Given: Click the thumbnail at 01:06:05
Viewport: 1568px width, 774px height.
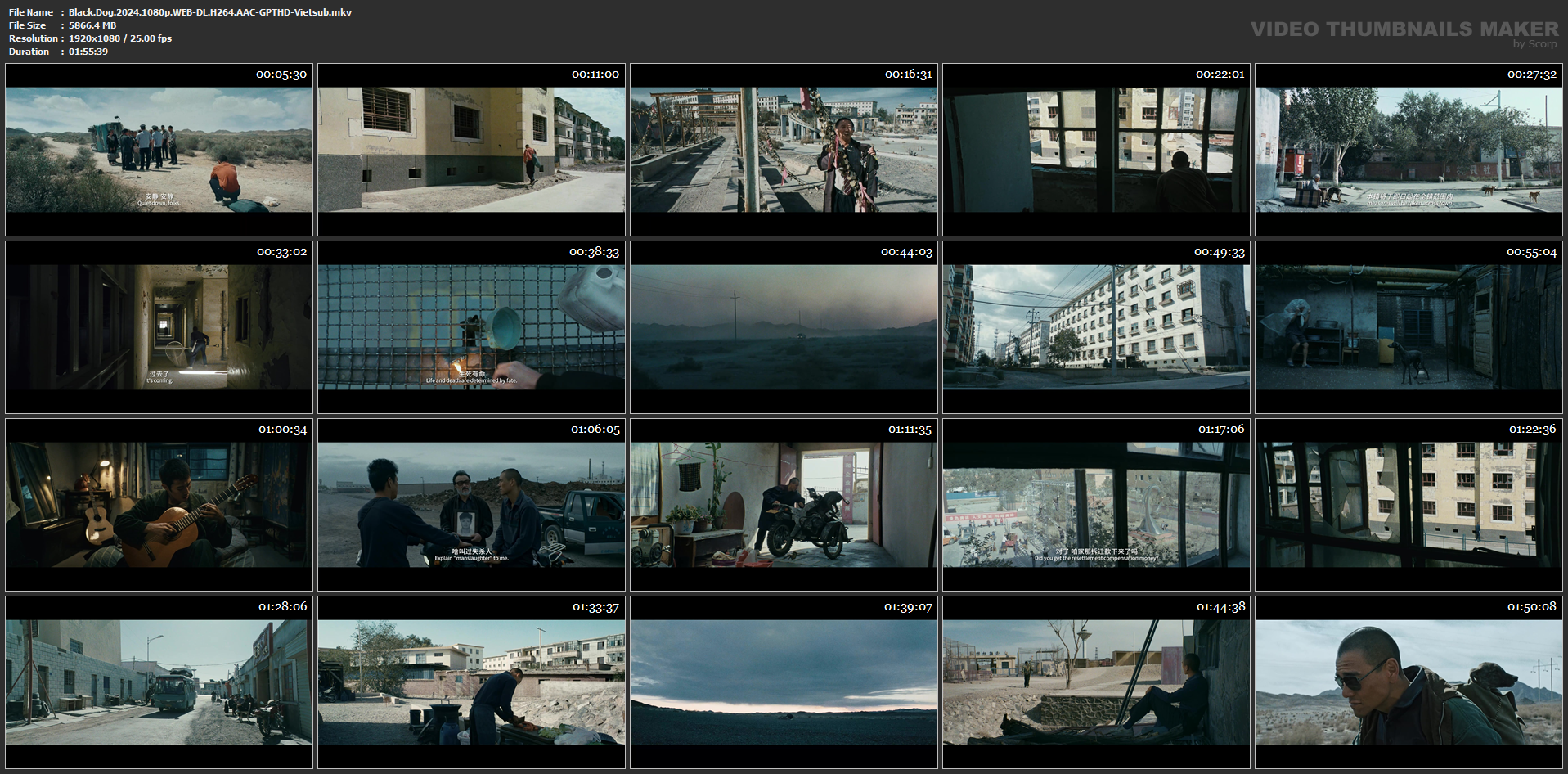Looking at the screenshot, I should [x=471, y=505].
